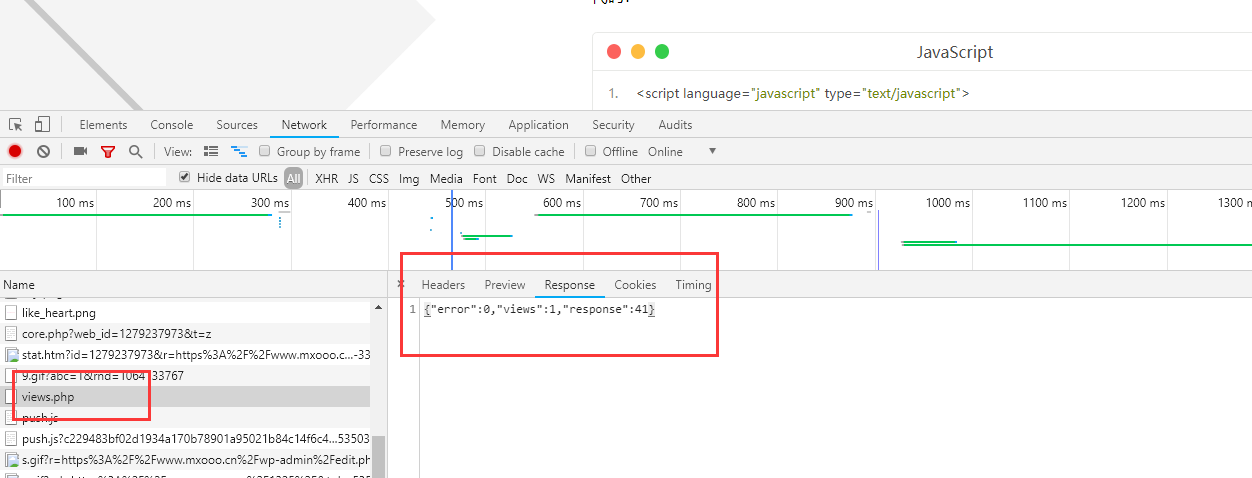The width and height of the screenshot is (1252, 478).
Task: Toggle the device toolbar icon
Action: coord(42,125)
